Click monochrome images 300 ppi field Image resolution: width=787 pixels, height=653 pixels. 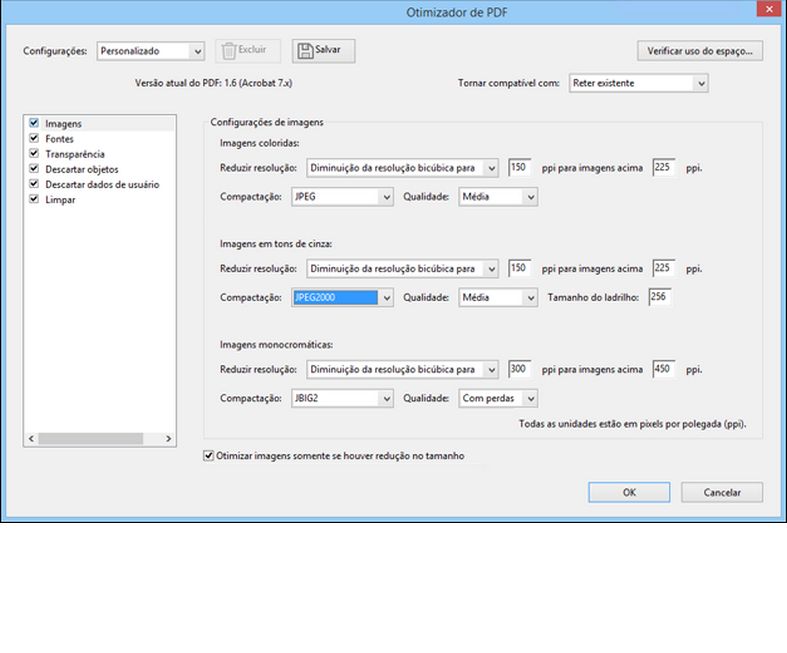pos(519,369)
